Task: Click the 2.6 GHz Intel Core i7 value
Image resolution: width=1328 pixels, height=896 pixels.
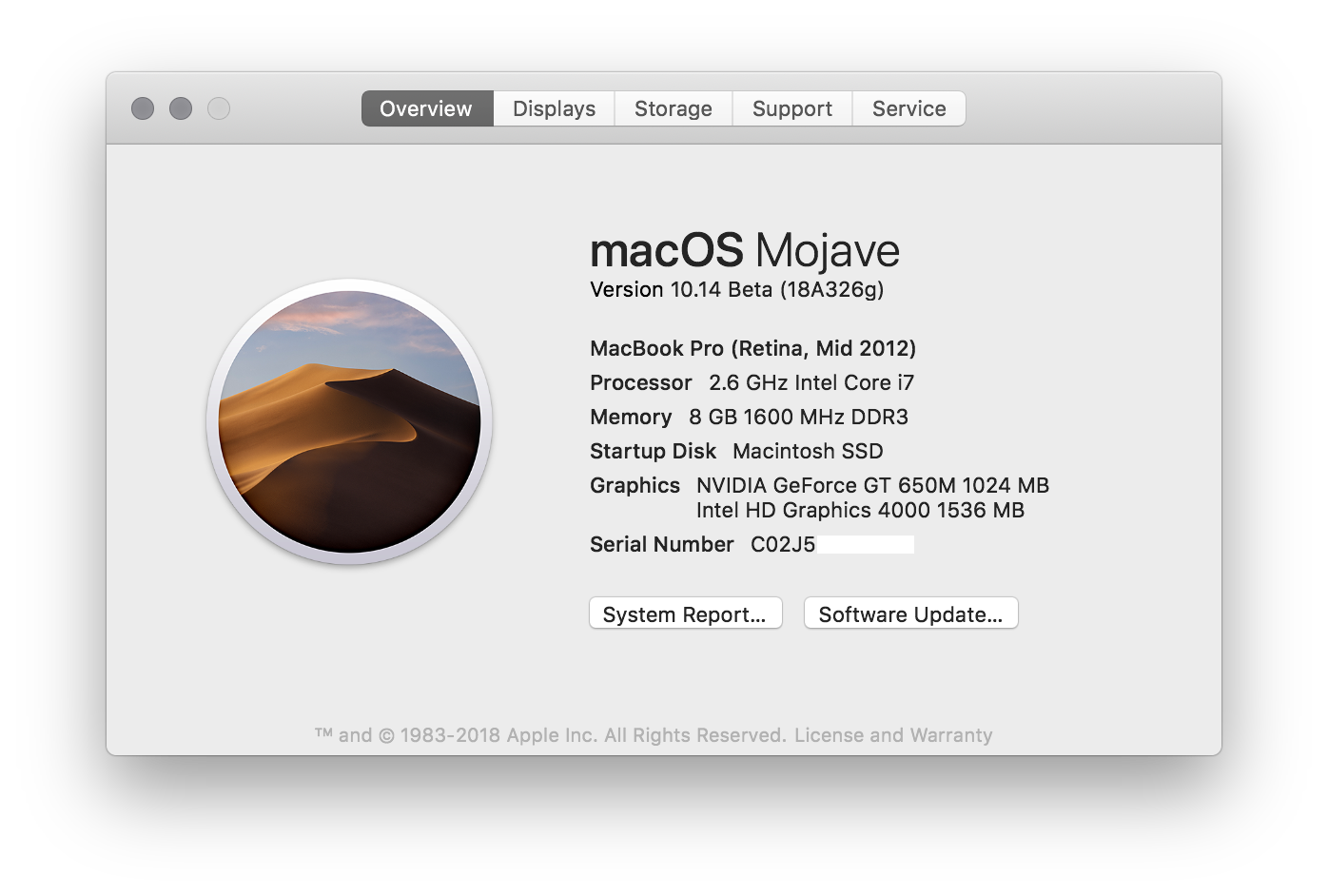Action: point(811,382)
